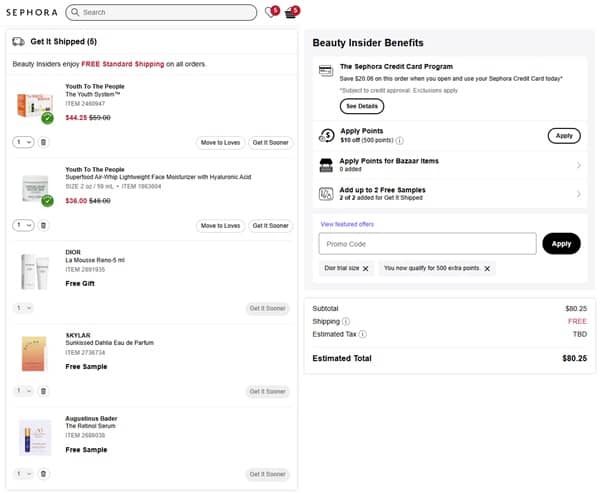Focus the Search input box

[161, 12]
